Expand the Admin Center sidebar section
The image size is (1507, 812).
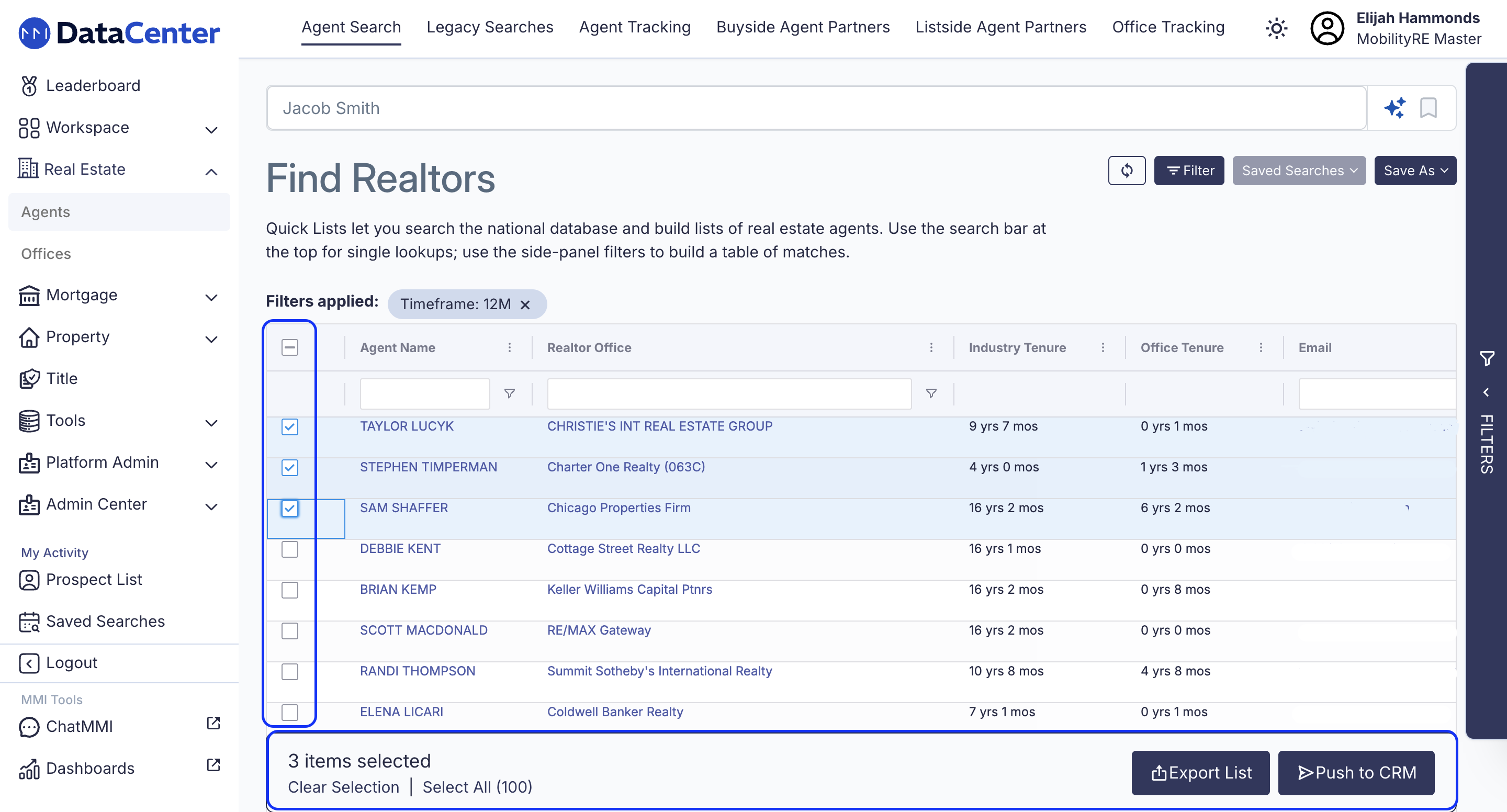coord(212,506)
